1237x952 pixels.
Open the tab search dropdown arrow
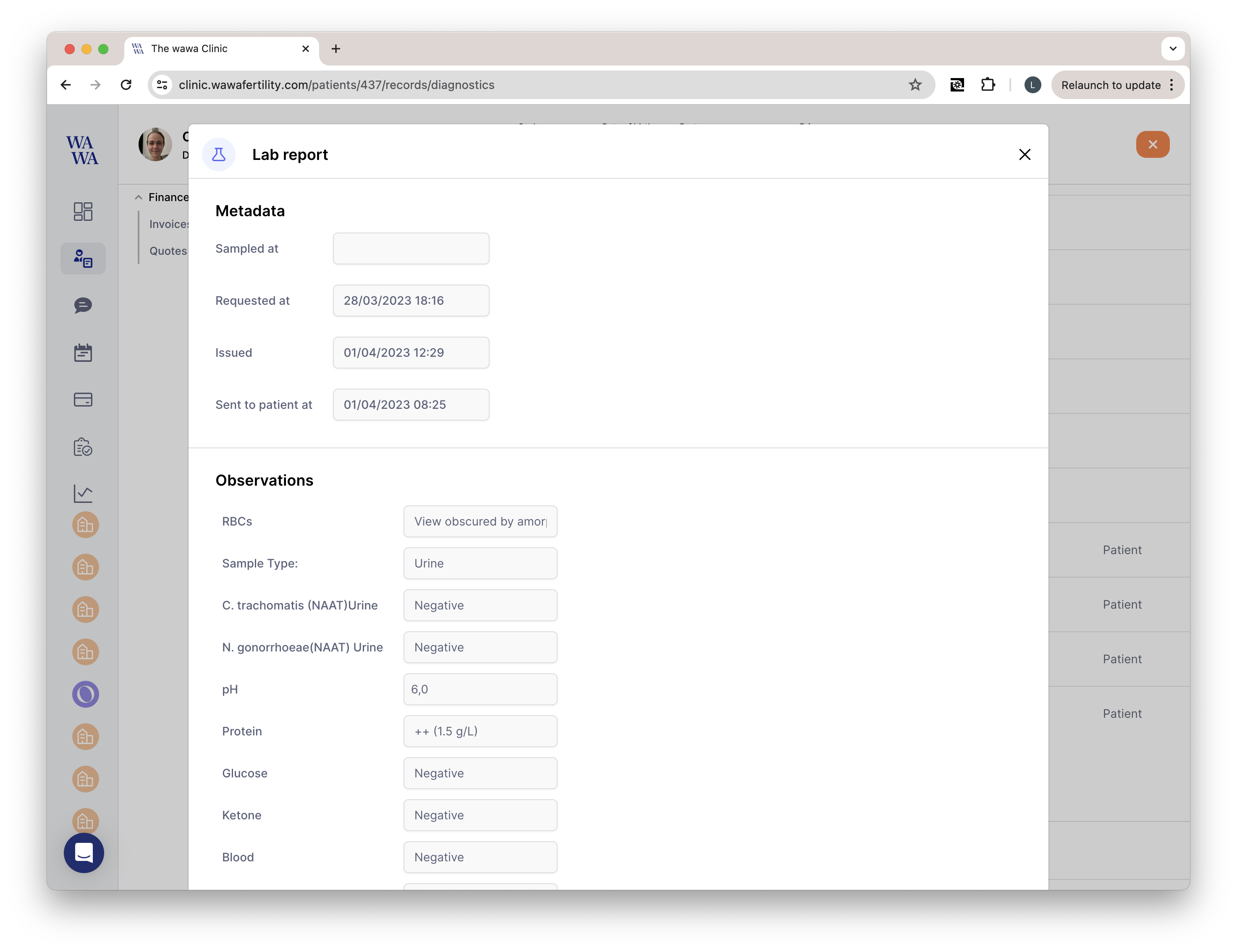click(x=1172, y=49)
